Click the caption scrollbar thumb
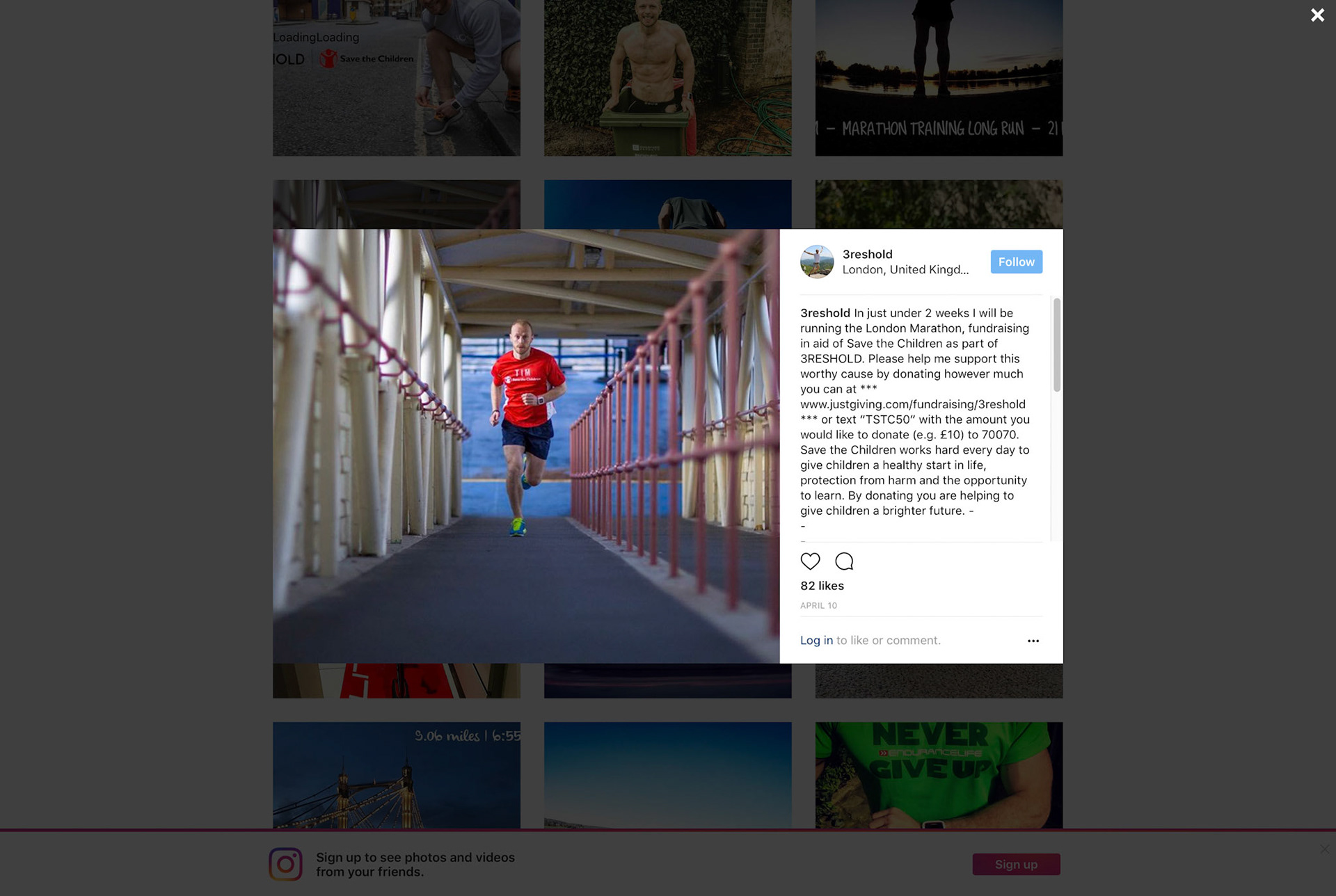The height and width of the screenshot is (896, 1336). pos(1057,345)
